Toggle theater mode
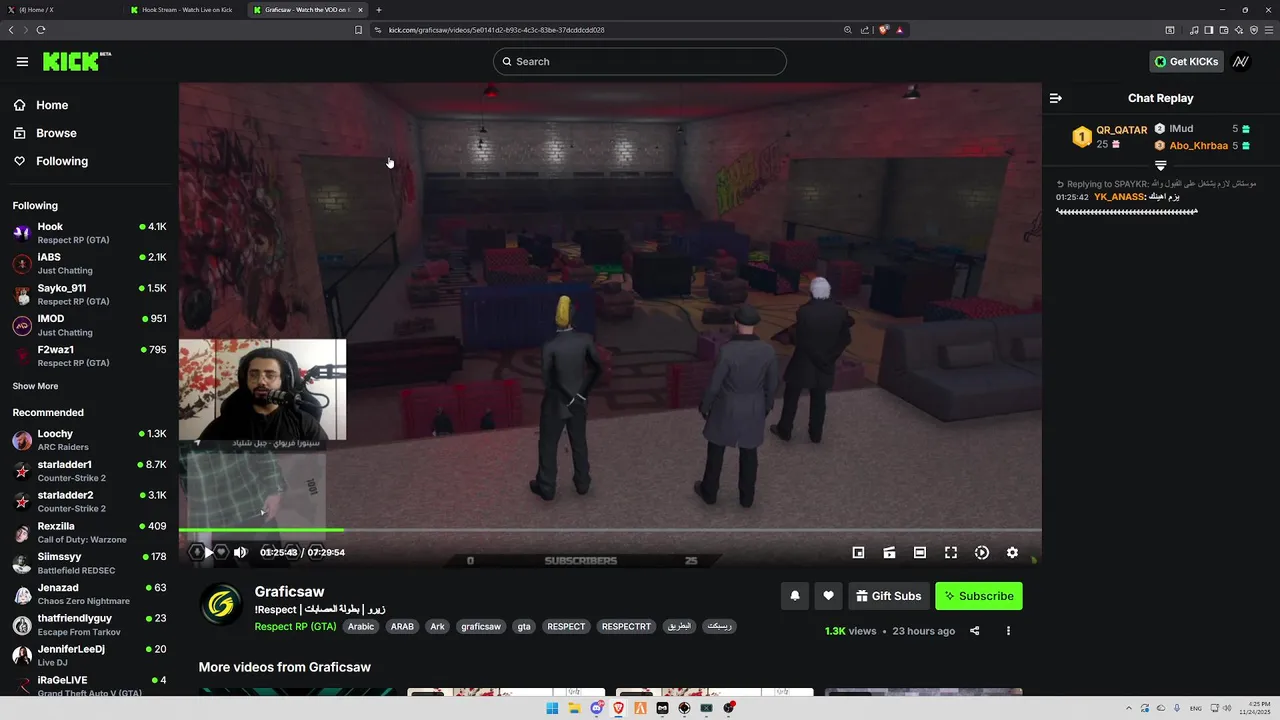The height and width of the screenshot is (720, 1280). [x=920, y=552]
